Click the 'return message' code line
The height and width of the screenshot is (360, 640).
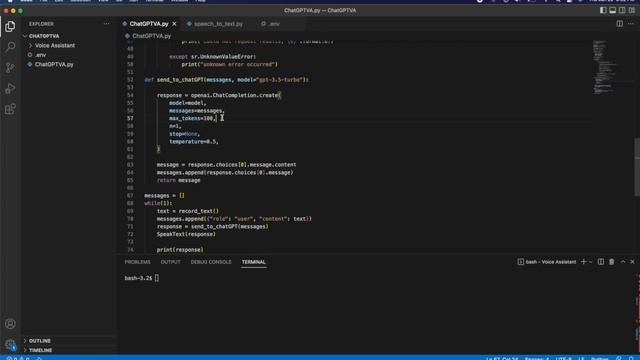(x=178, y=180)
